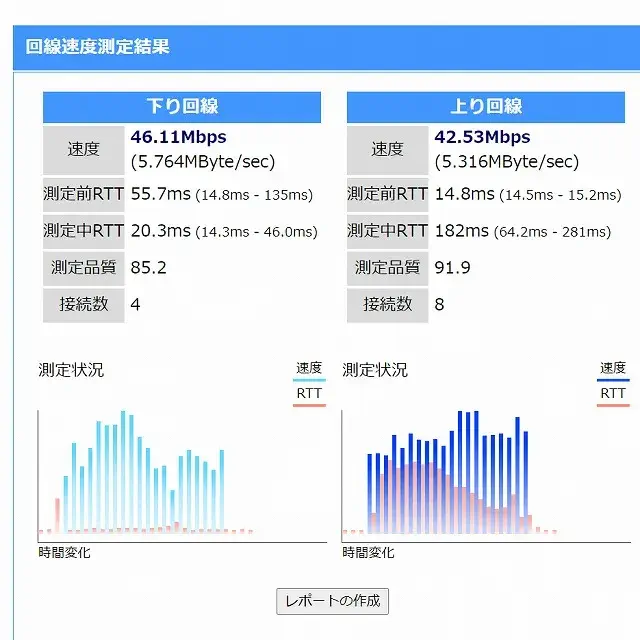Screen dimensions: 640x640
Task: Click the upload 速度 row label
Action: [x=387, y=150]
